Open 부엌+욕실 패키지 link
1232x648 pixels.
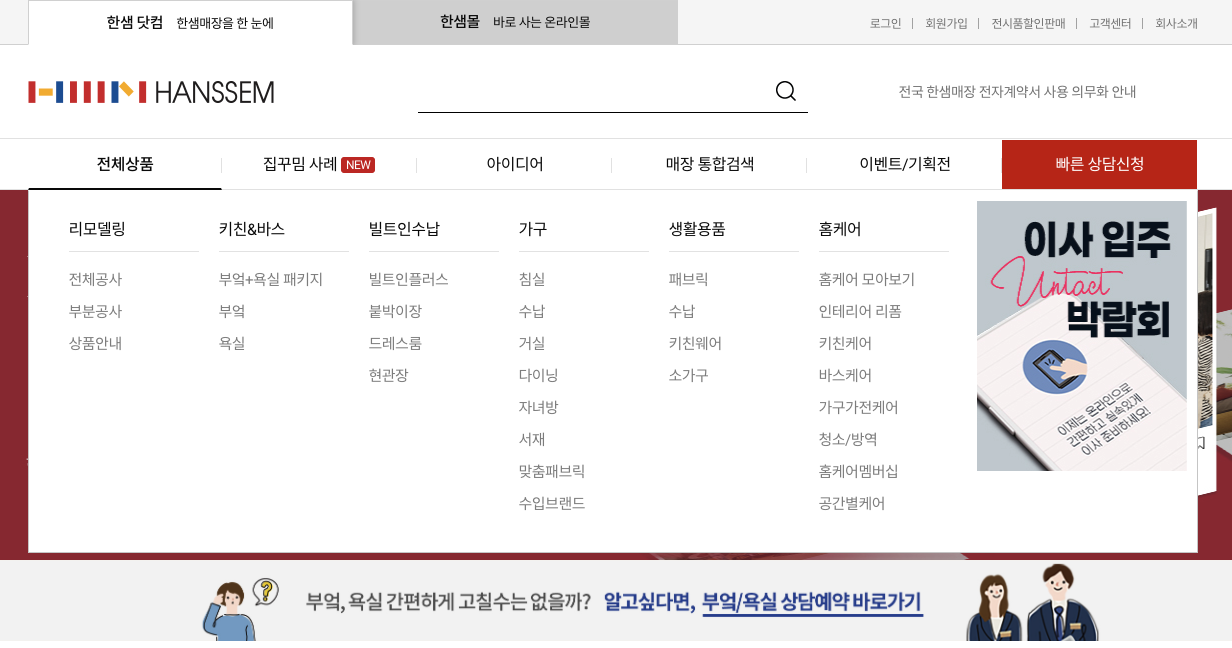(x=271, y=279)
